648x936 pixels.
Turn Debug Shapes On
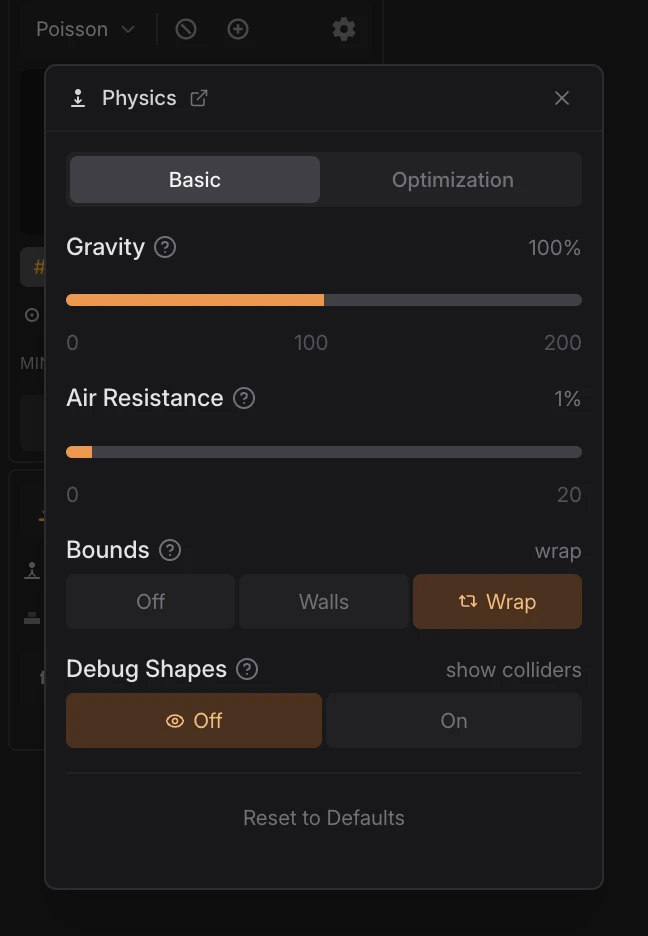453,720
